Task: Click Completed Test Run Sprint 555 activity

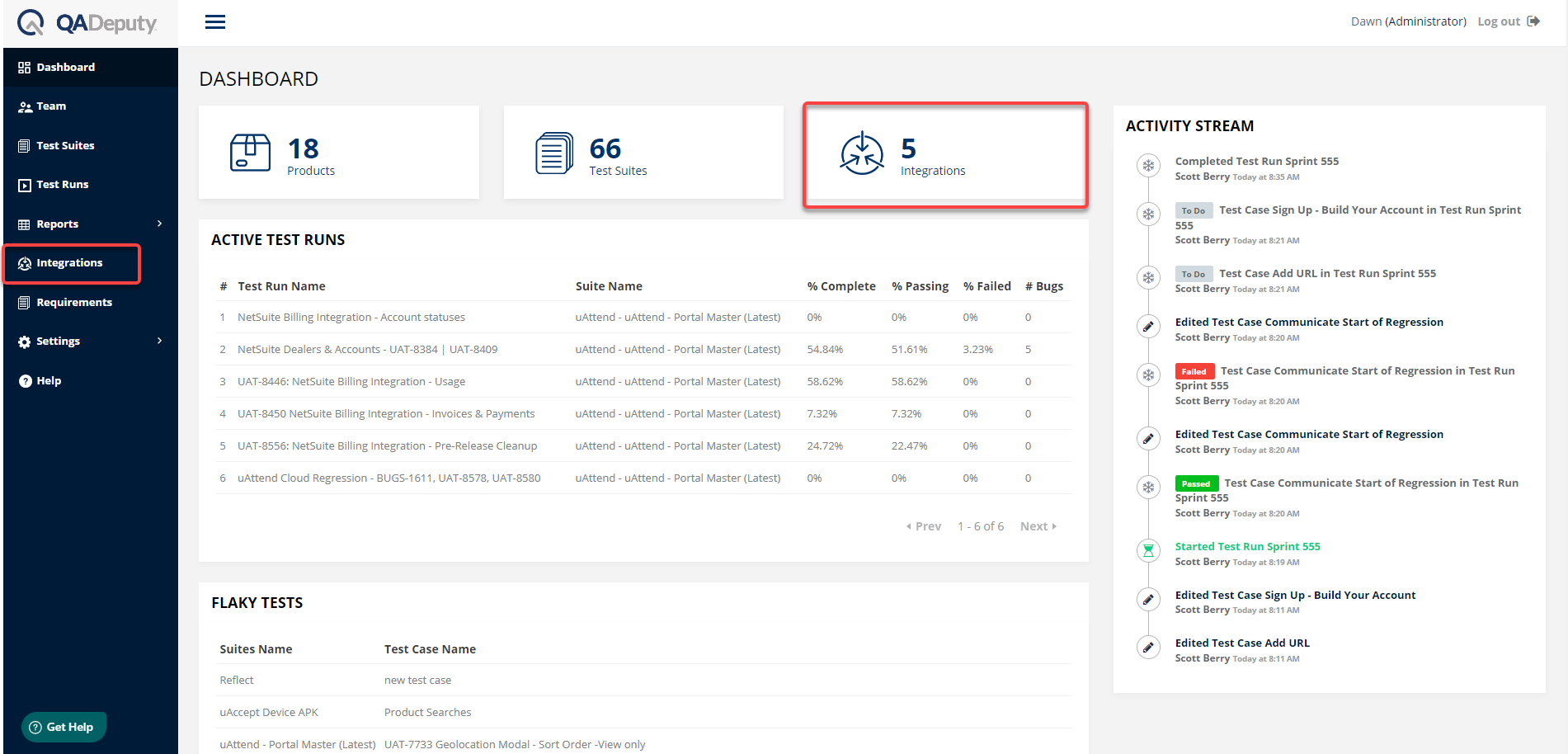Action: click(x=1257, y=162)
